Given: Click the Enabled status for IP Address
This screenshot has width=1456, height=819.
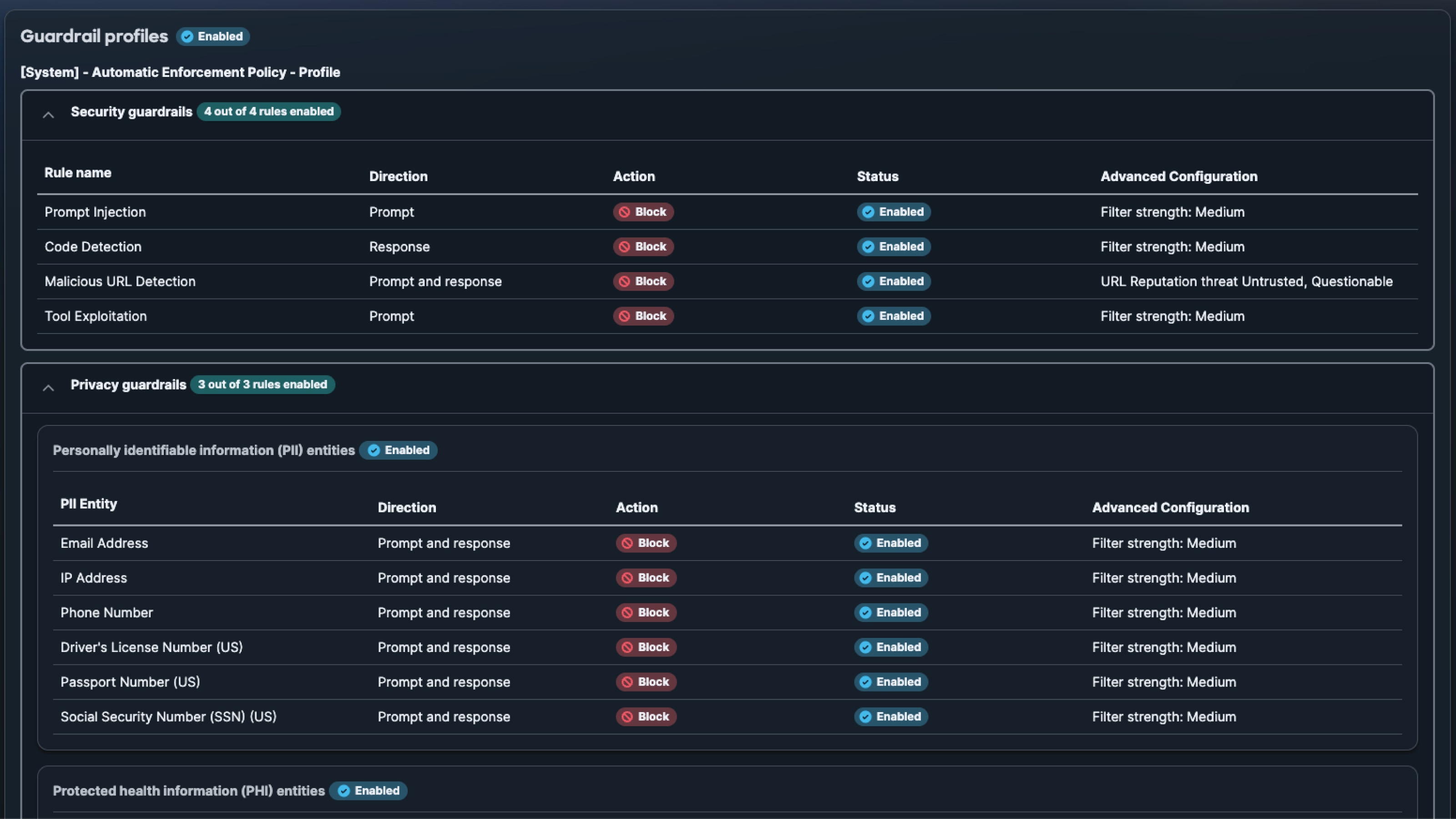Looking at the screenshot, I should pos(891,578).
